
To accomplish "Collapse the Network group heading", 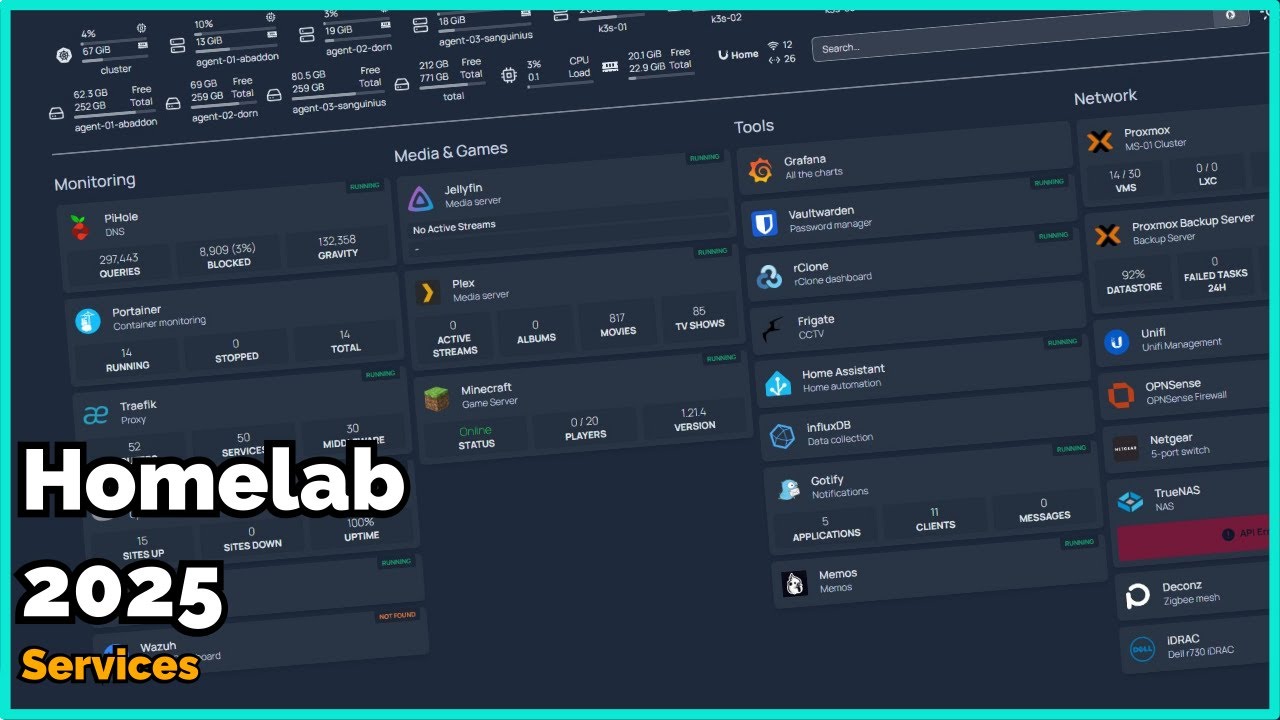I will [x=1105, y=97].
